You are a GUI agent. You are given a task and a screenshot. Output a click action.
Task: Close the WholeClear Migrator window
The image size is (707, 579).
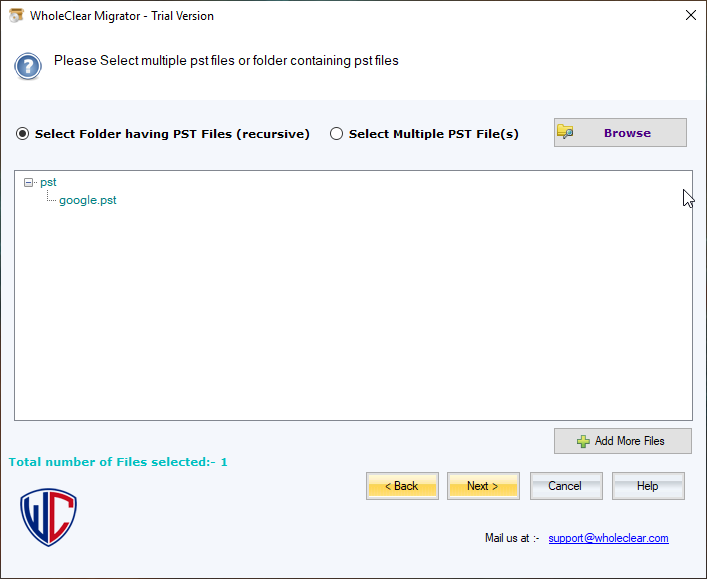[x=690, y=15]
